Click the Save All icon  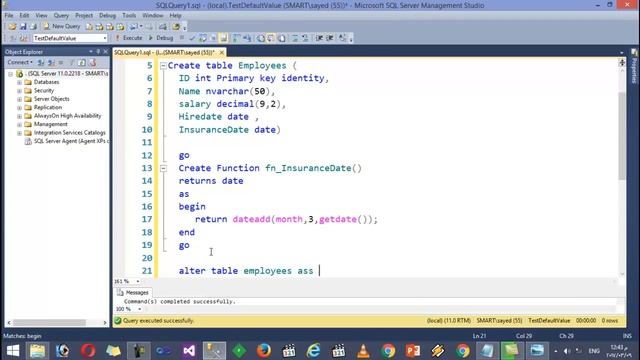(x=33, y=27)
